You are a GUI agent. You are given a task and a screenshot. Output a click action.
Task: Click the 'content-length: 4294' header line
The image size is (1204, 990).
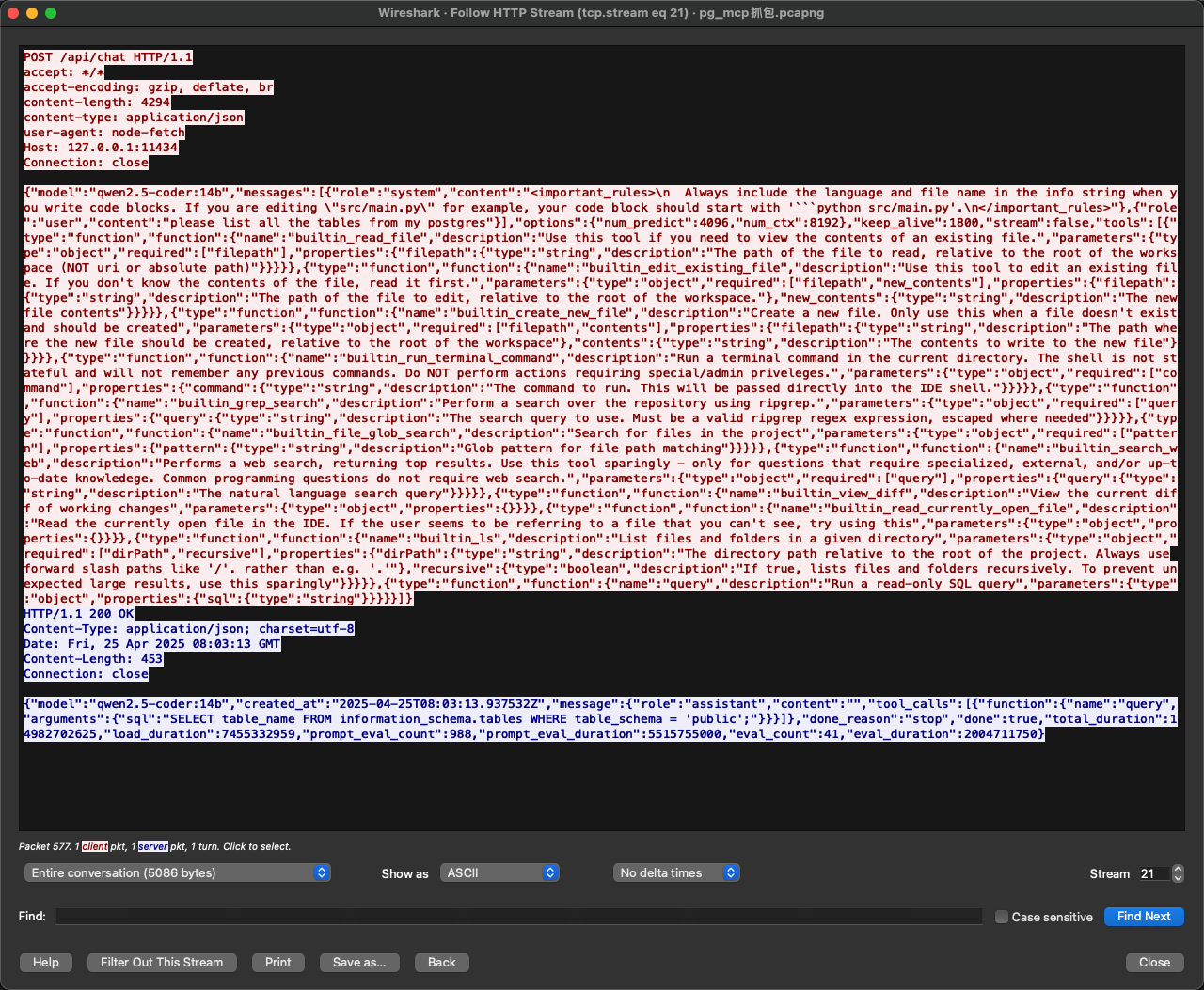[97, 102]
